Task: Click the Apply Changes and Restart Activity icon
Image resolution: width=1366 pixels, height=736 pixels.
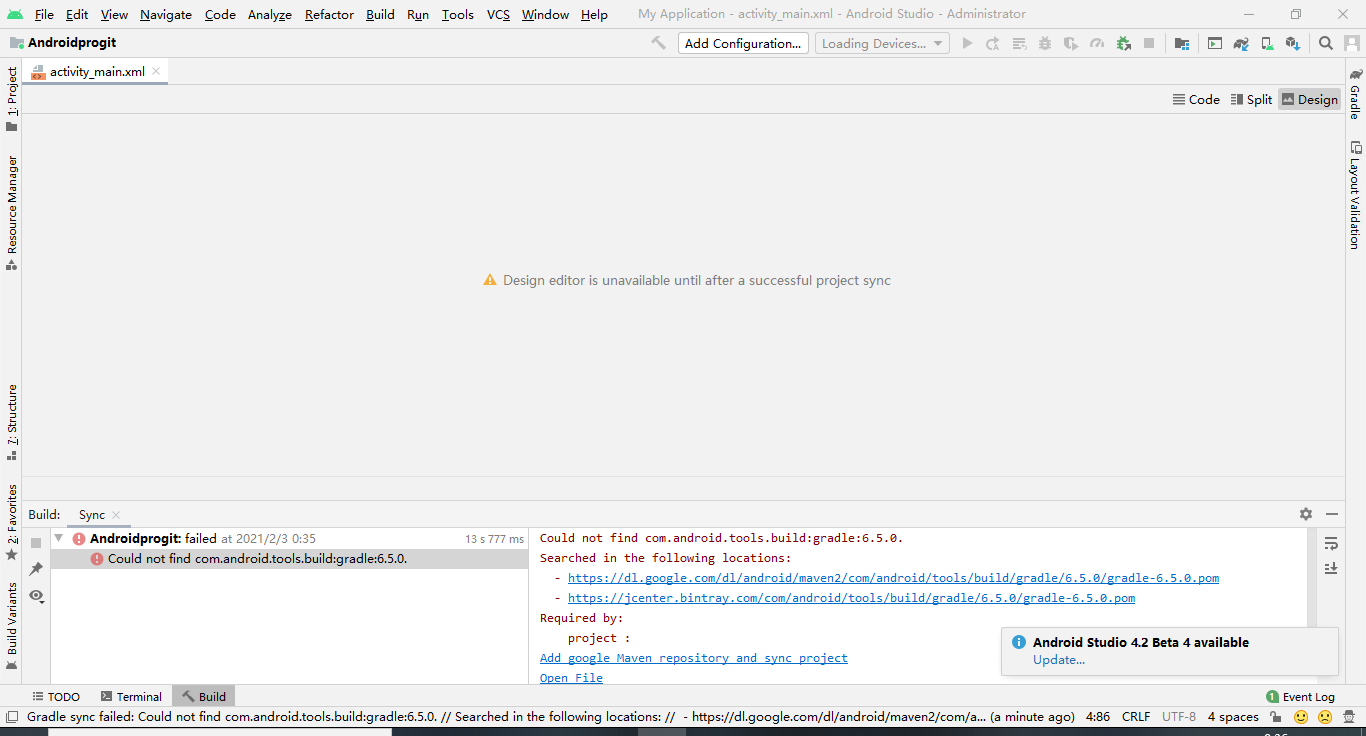Action: point(993,43)
